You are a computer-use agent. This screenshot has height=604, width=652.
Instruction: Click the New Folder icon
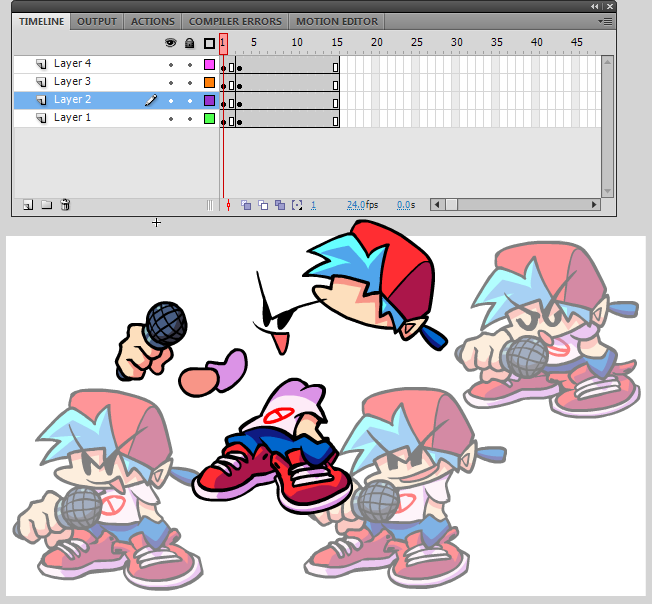47,205
